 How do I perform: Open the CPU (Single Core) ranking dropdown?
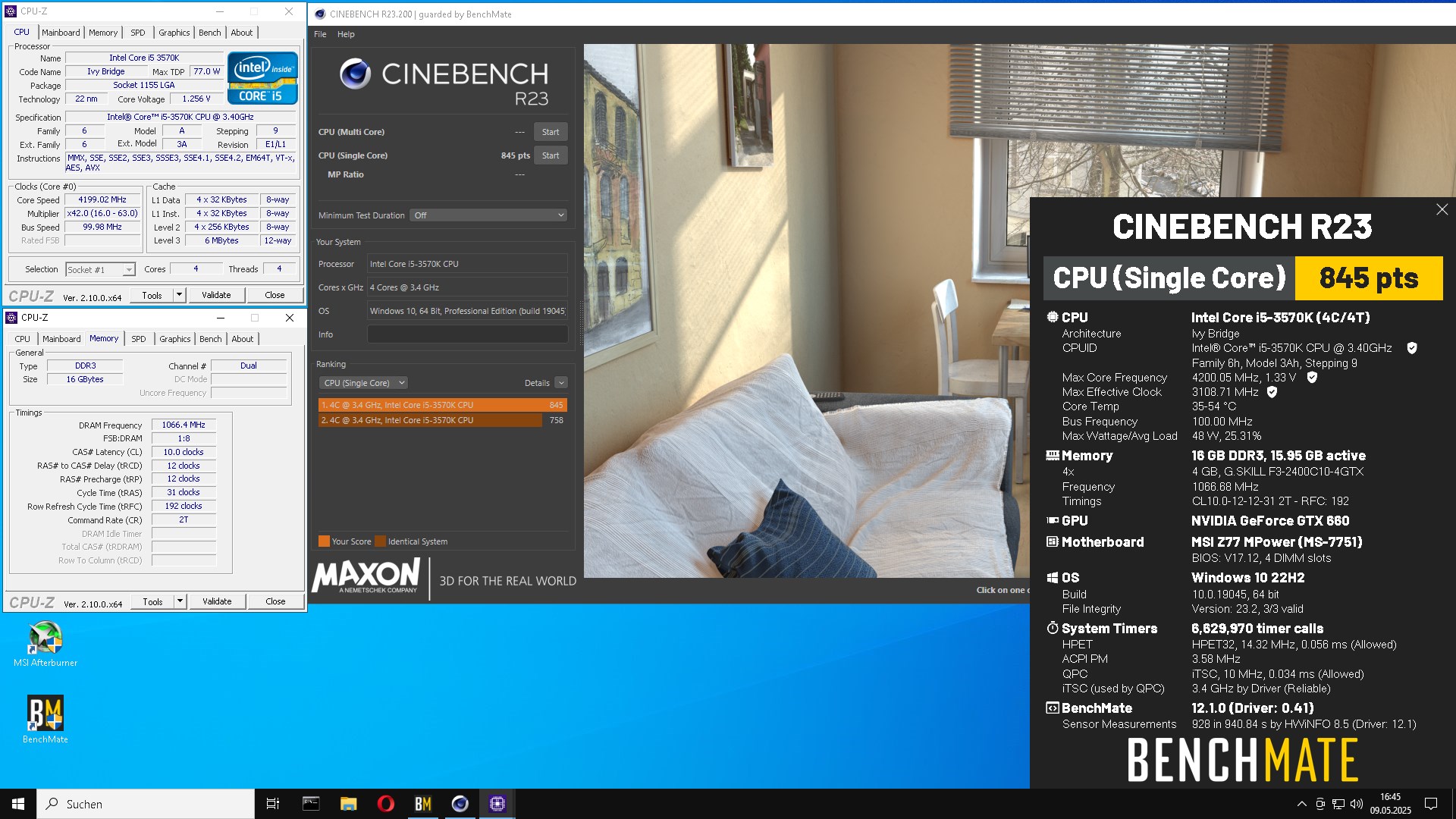[363, 383]
